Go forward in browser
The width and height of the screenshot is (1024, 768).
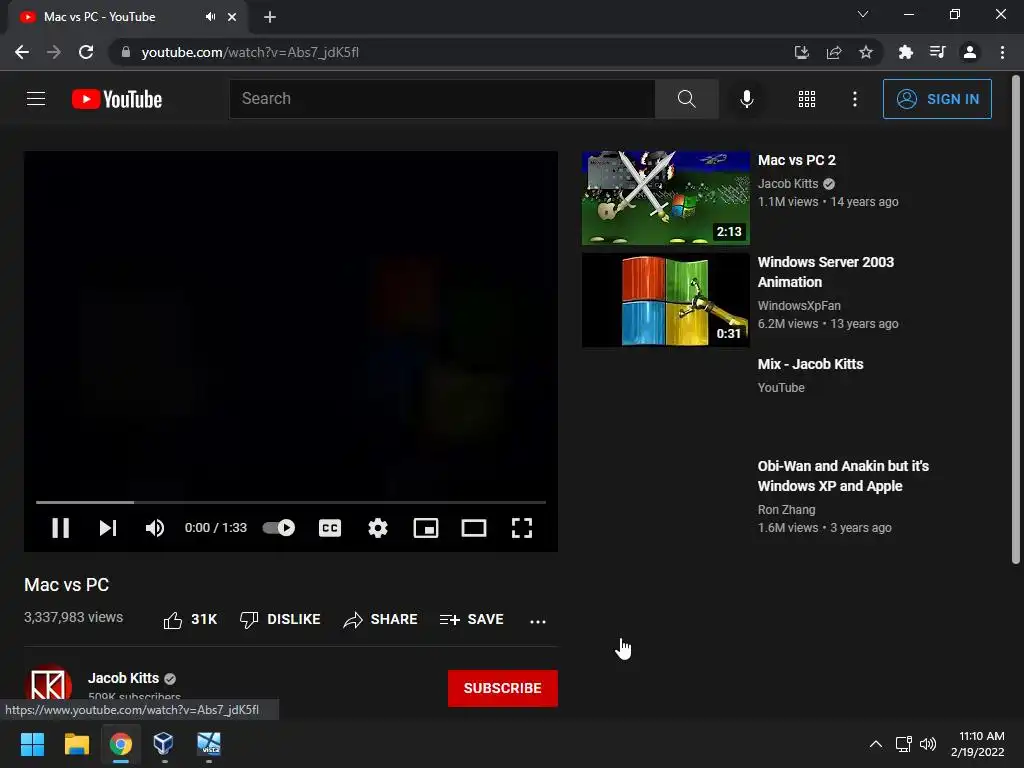pyautogui.click(x=54, y=52)
